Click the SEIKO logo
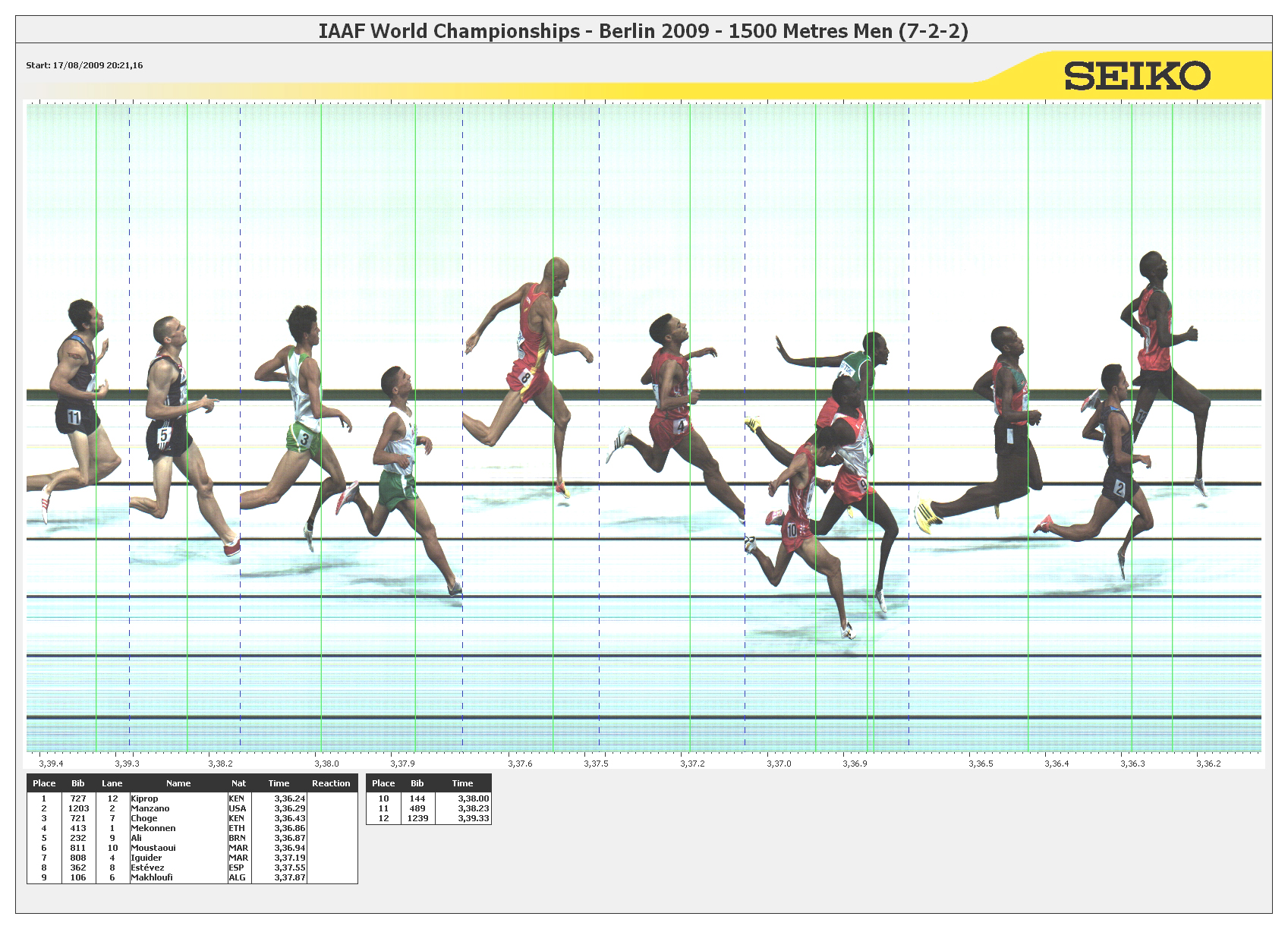 1136,76
